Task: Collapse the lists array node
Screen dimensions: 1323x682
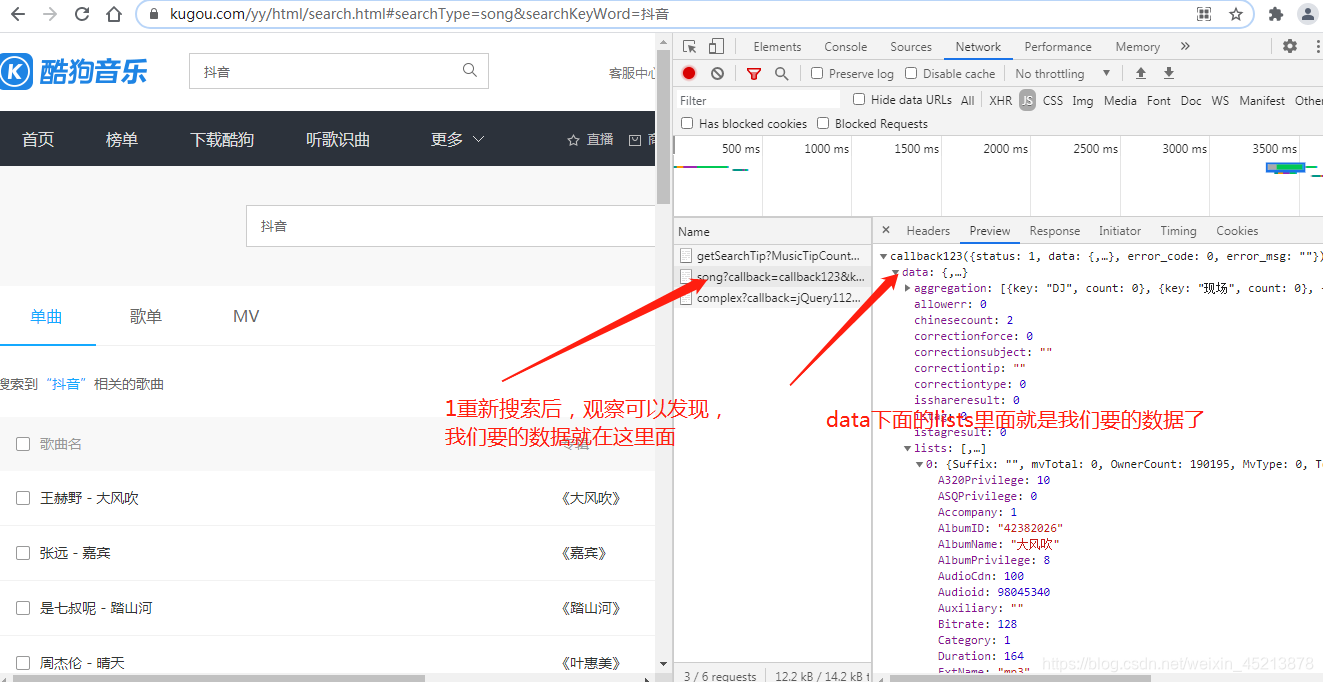Action: point(908,448)
